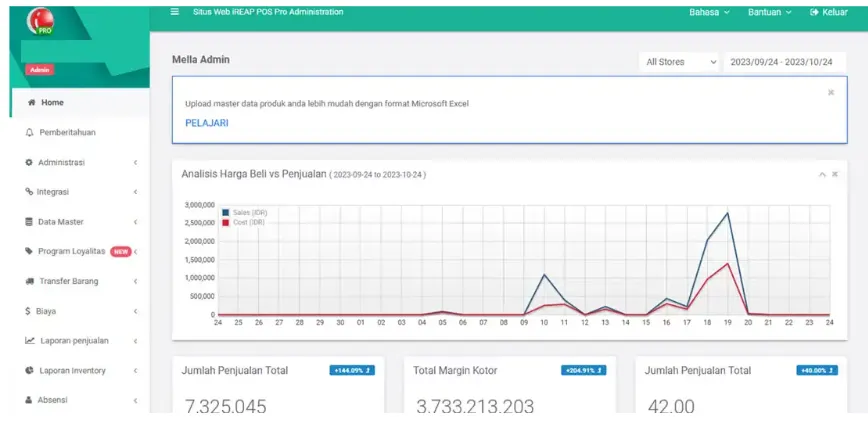Expand the Administrasi submenu chevron

pyautogui.click(x=136, y=162)
